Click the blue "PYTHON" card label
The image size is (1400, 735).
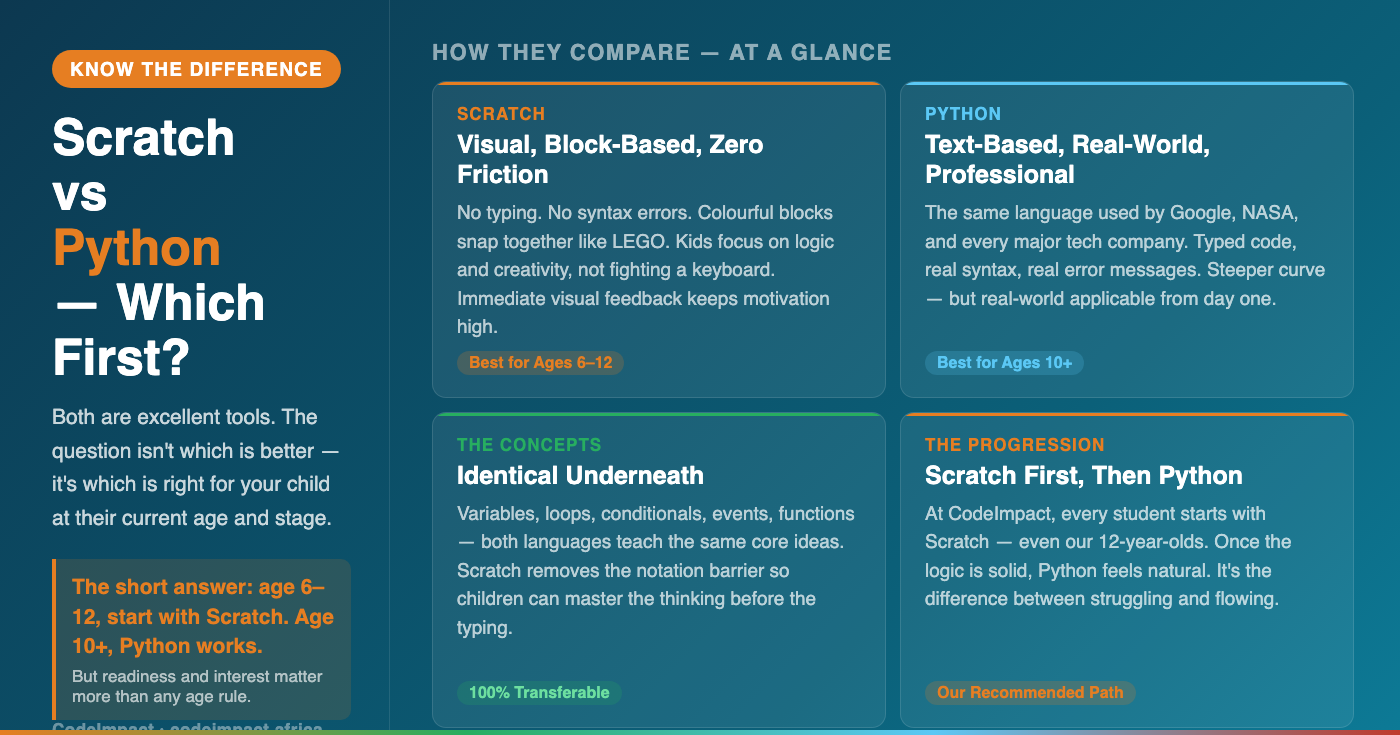[963, 114]
